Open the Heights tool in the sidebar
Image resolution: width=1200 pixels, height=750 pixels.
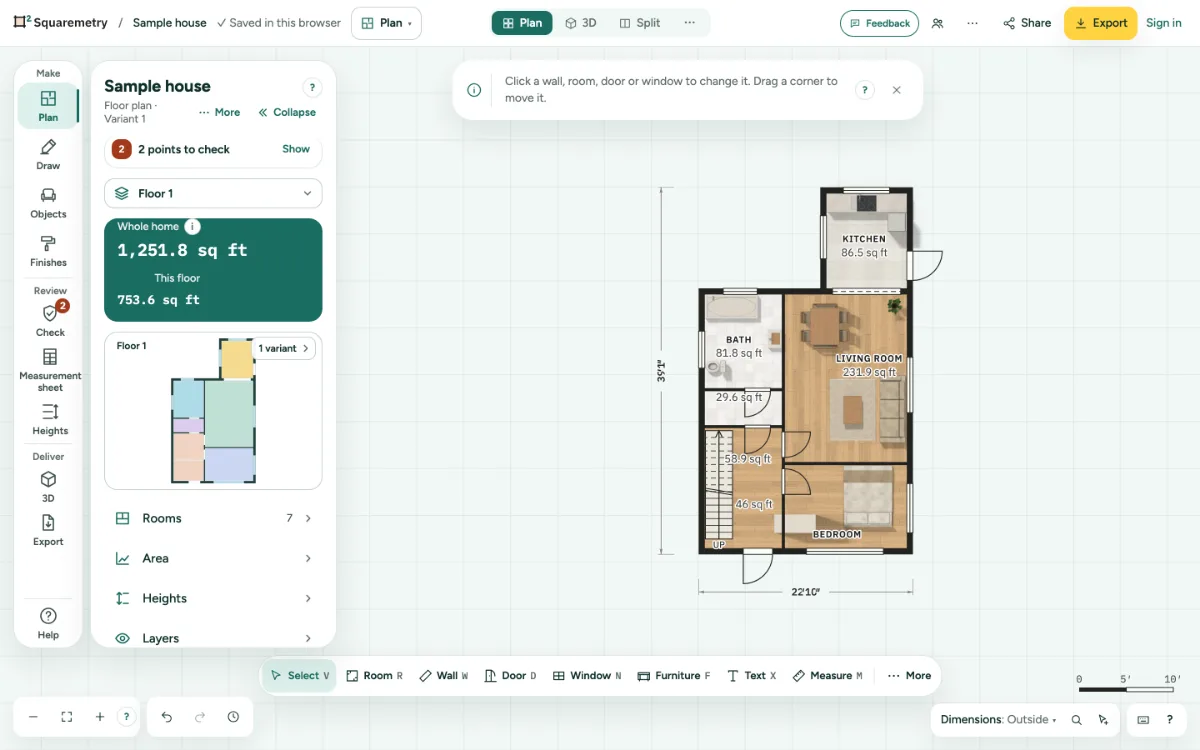pyautogui.click(x=50, y=420)
